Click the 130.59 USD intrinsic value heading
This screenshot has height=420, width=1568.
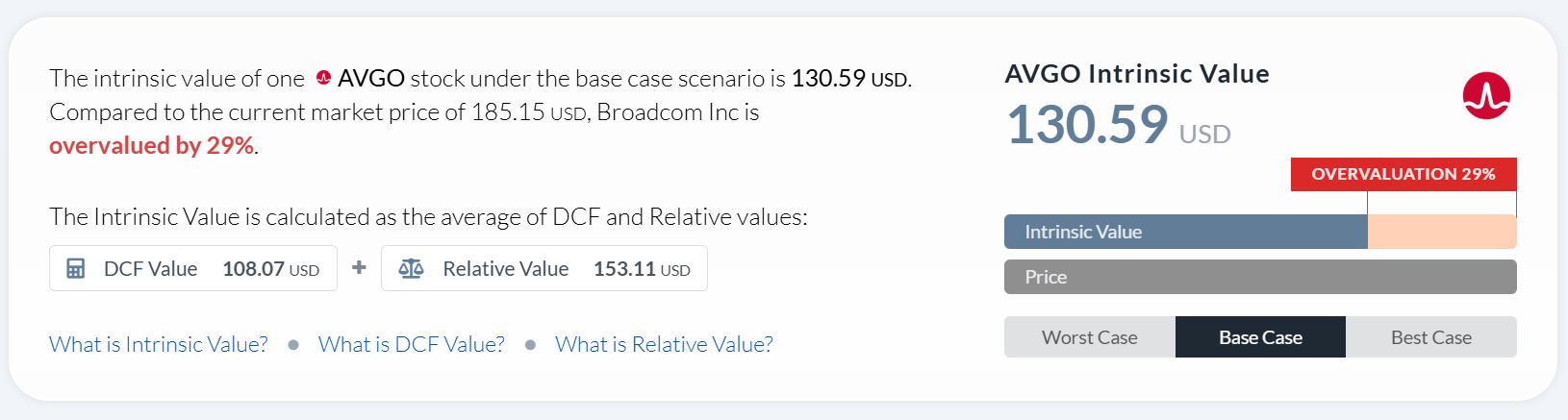tap(1119, 126)
